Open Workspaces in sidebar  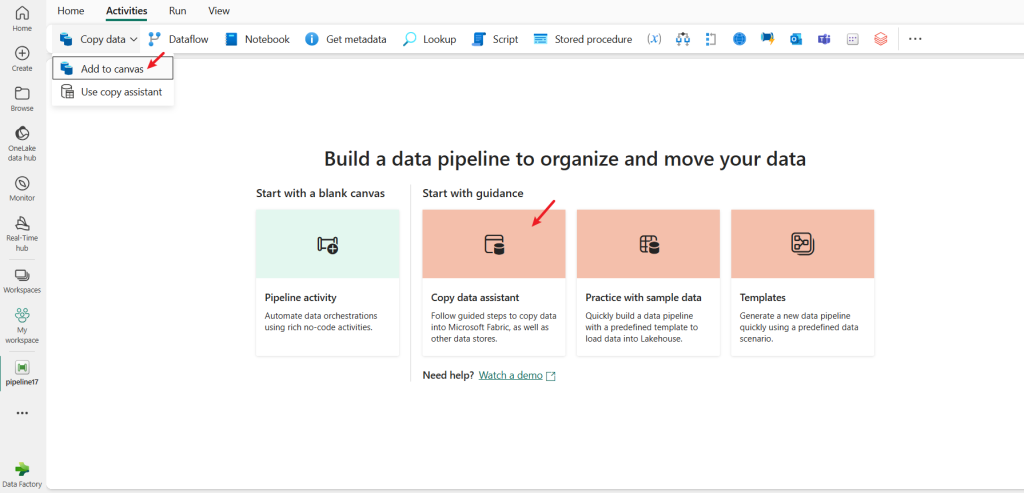tap(22, 281)
